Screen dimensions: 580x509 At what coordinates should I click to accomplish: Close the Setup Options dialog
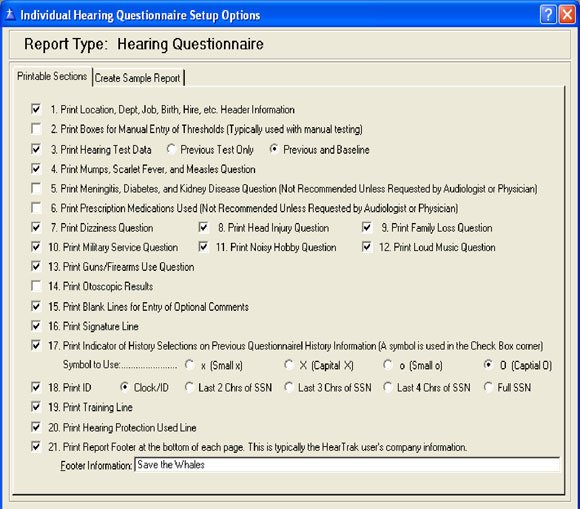tap(567, 15)
